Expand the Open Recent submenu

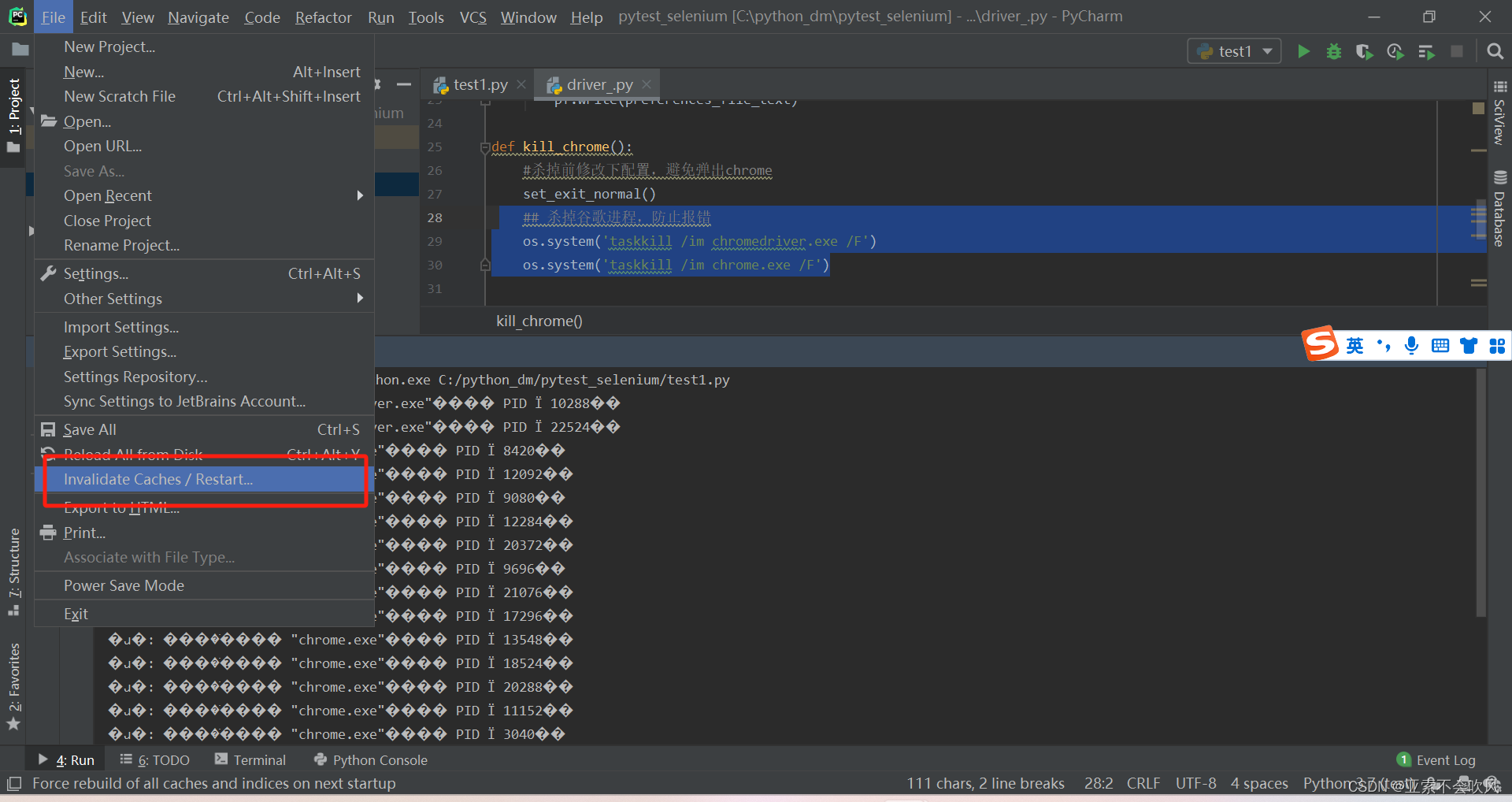coord(107,195)
